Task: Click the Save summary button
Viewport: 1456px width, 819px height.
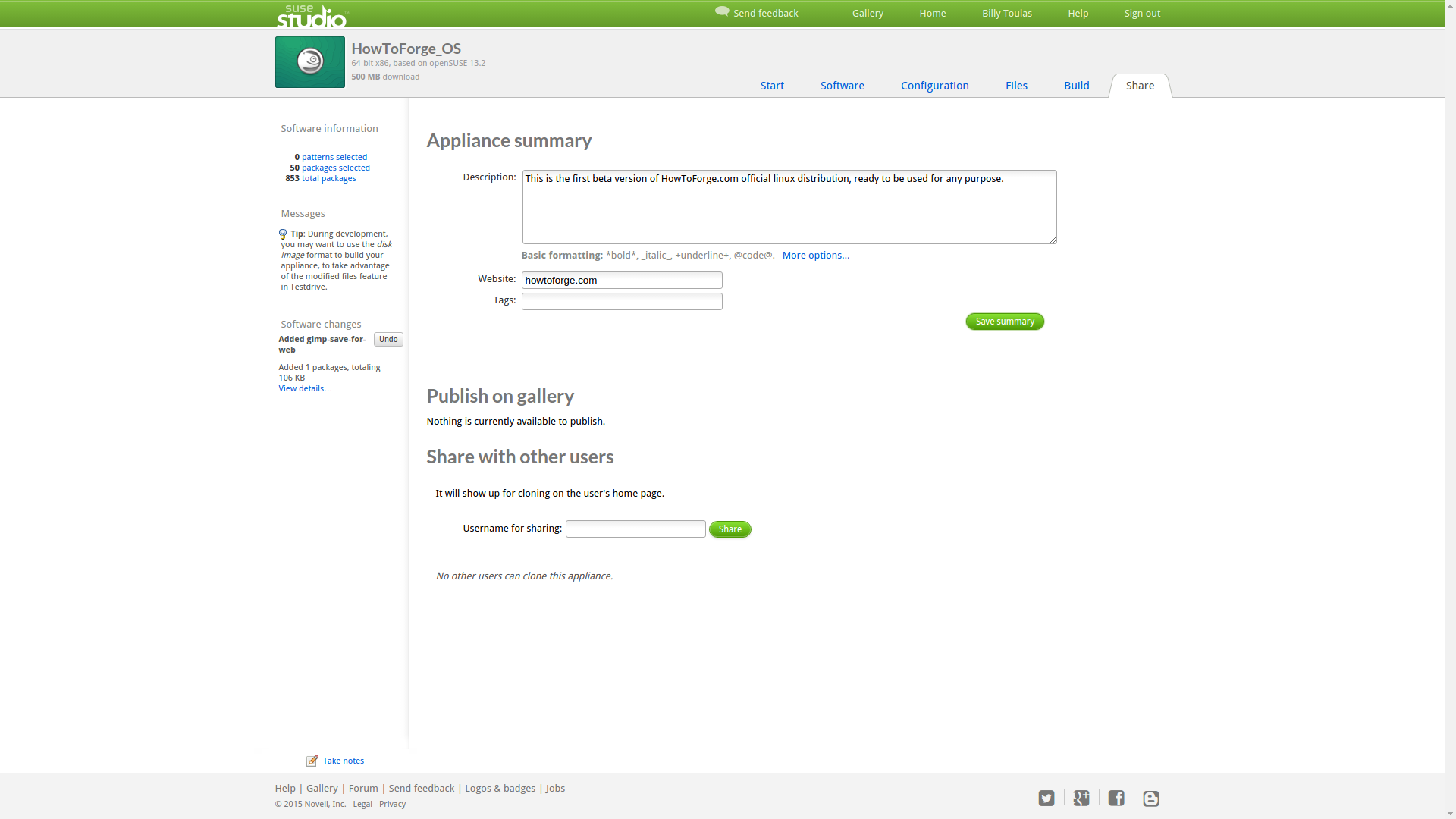Action: pyautogui.click(x=1005, y=322)
